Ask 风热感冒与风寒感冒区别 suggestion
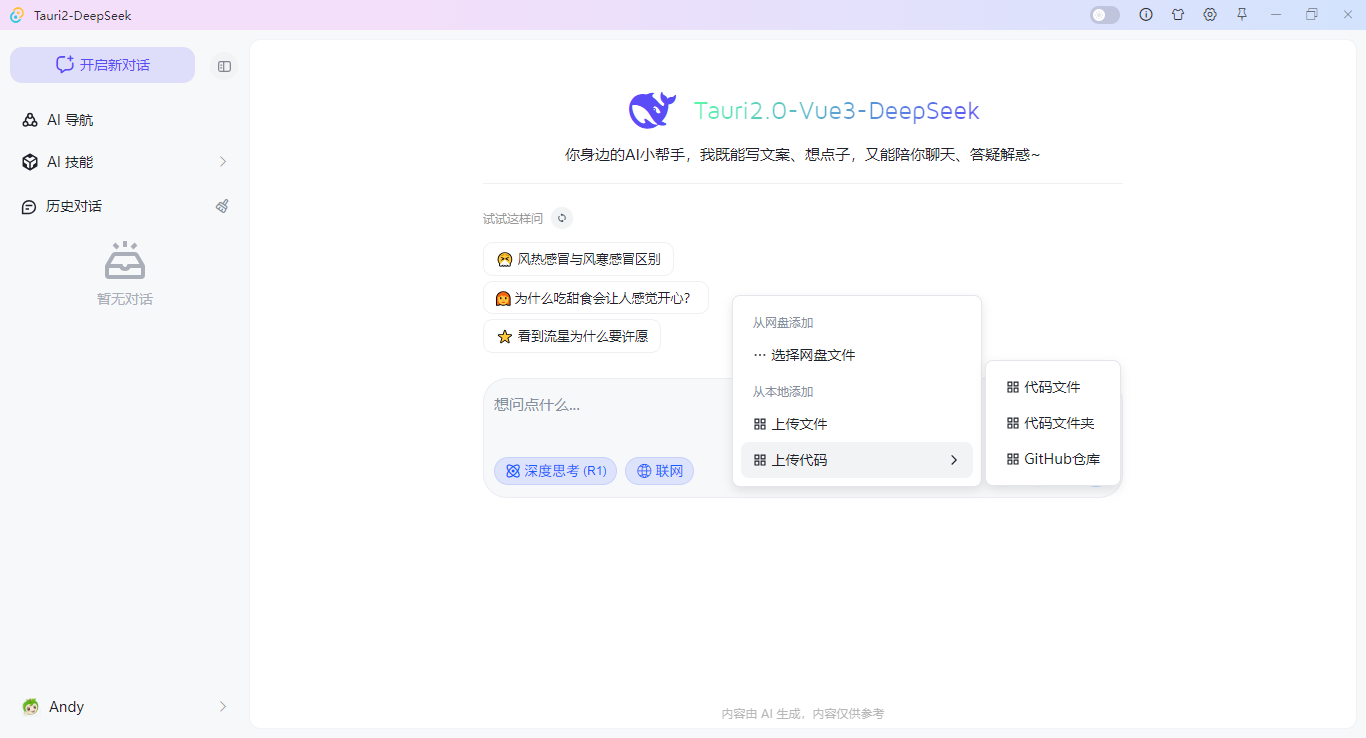Viewport: 1366px width, 738px height. pyautogui.click(x=578, y=259)
